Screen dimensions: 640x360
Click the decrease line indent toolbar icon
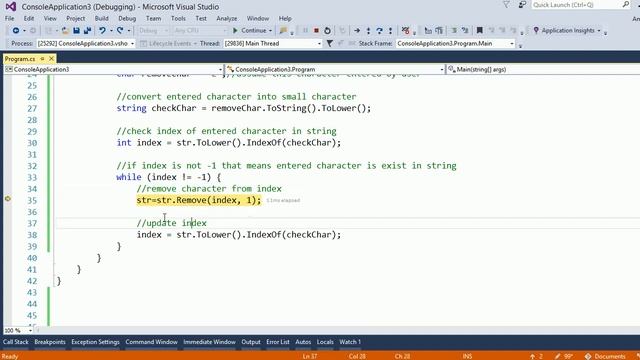click(428, 31)
